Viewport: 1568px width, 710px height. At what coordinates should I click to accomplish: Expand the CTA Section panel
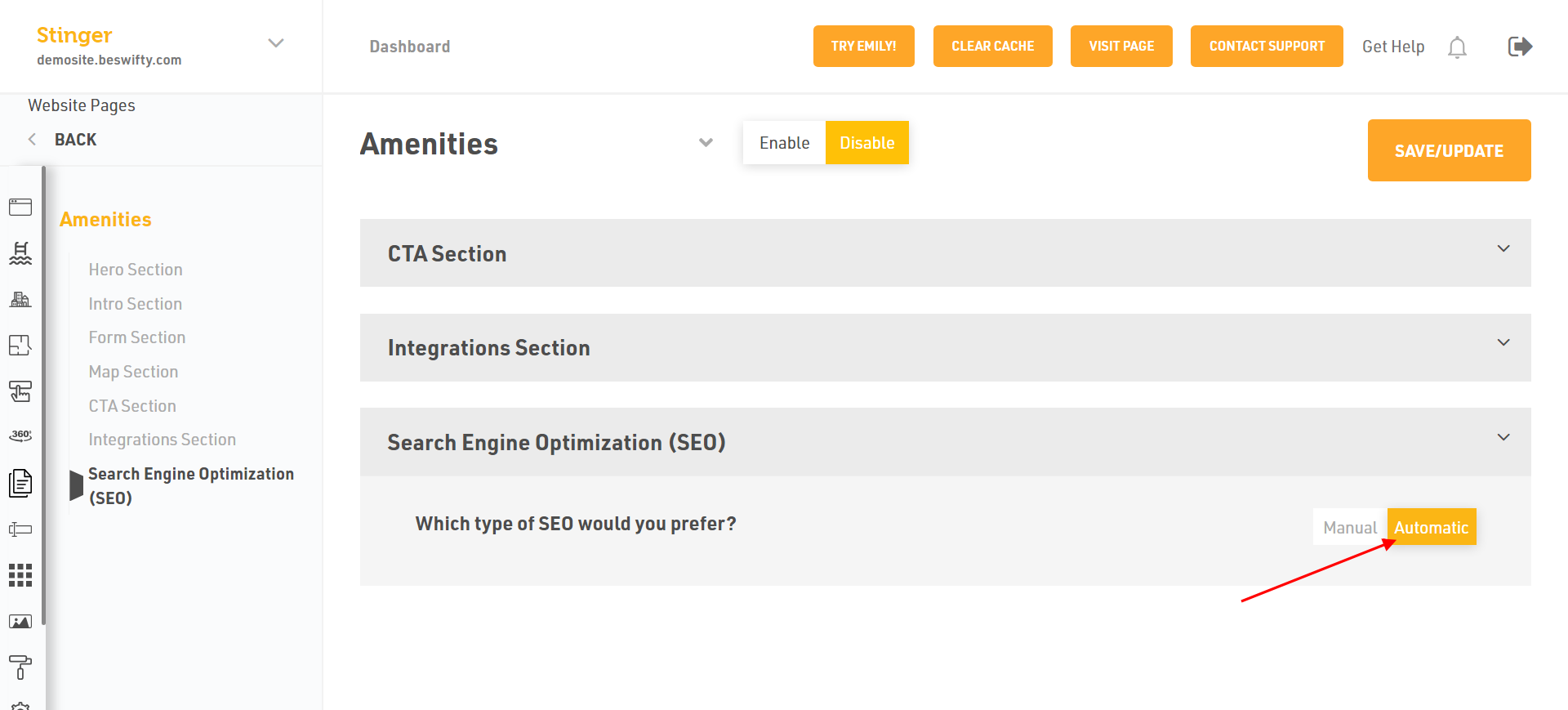click(945, 253)
